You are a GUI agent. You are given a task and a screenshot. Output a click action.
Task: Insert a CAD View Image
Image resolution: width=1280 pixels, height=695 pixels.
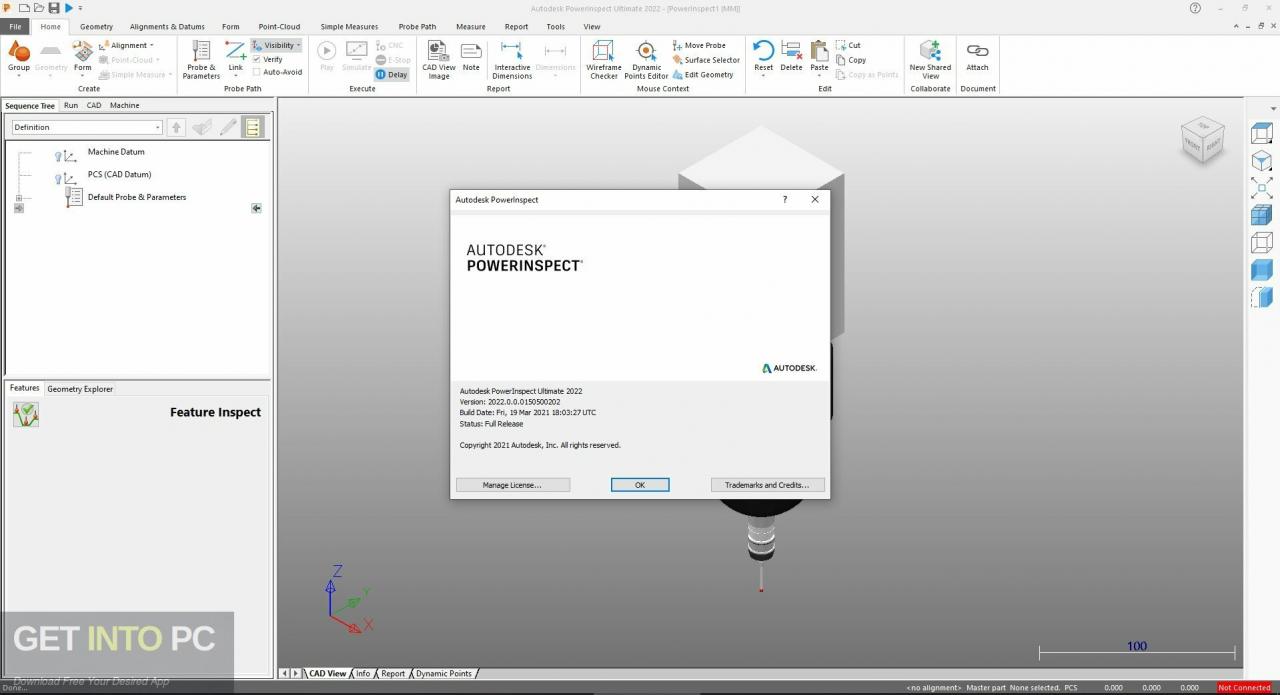[x=438, y=60]
